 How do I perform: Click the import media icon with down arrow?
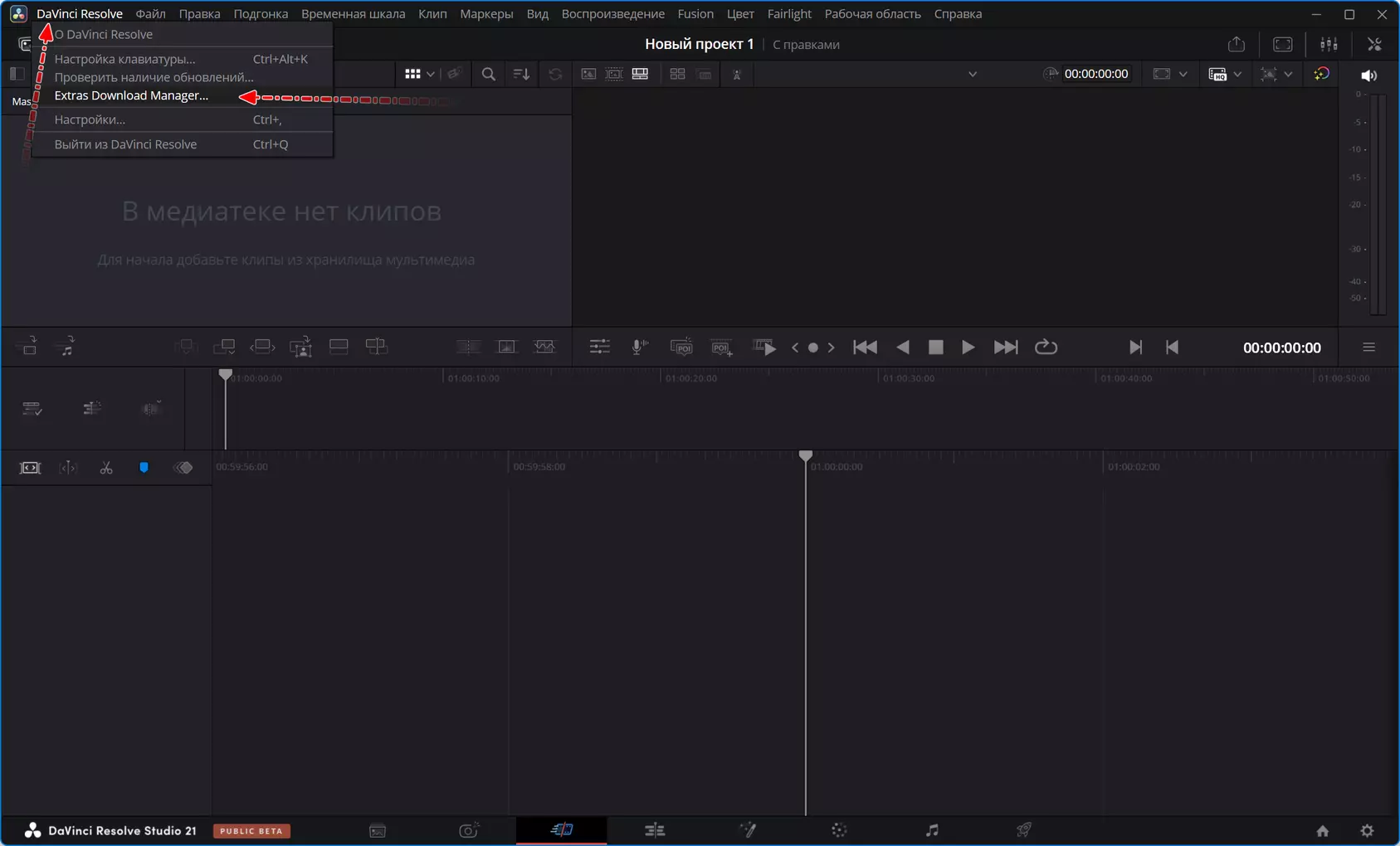[x=29, y=347]
